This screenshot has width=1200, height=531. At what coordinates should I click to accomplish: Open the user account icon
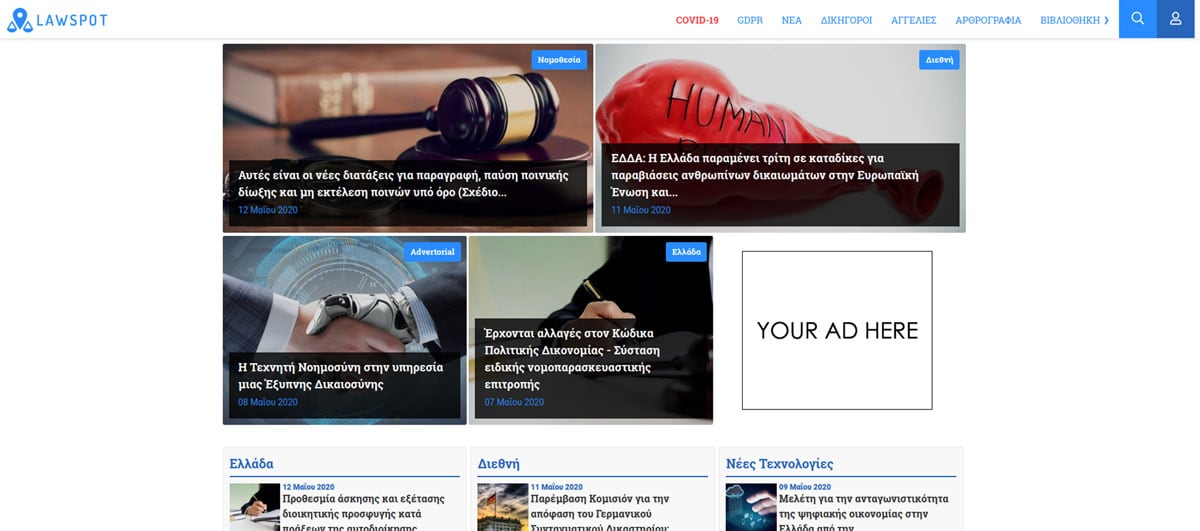(1176, 19)
